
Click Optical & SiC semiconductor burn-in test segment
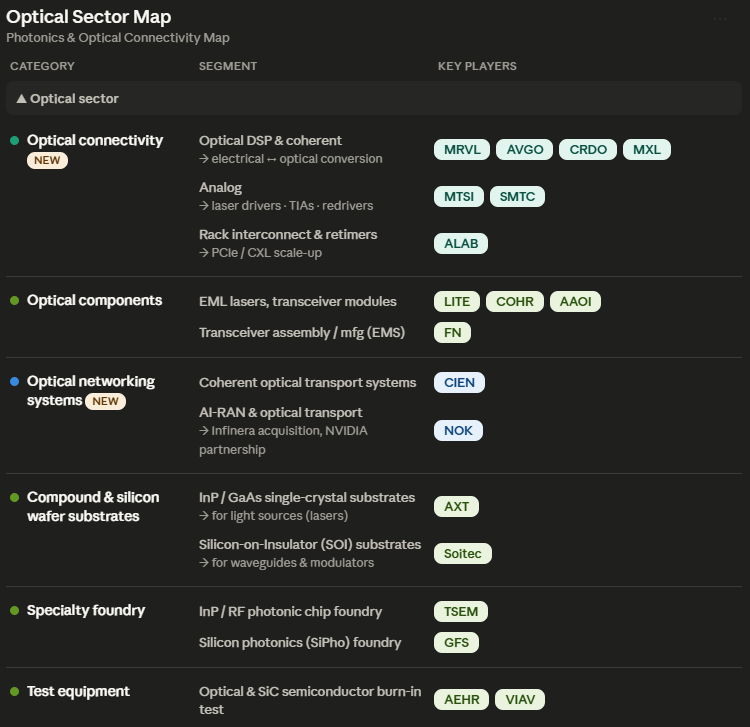310,700
